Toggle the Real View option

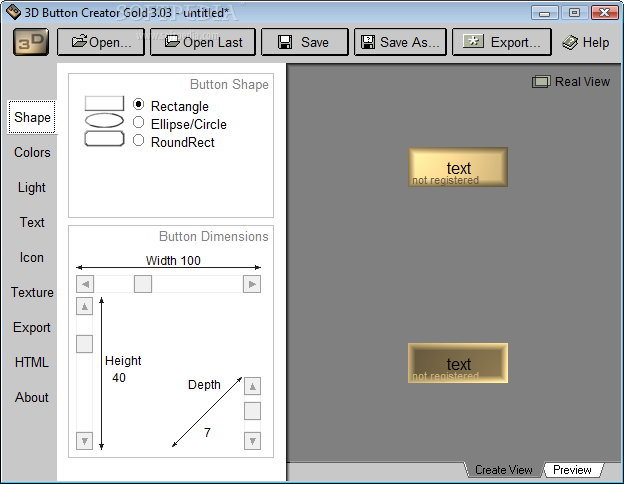571,82
